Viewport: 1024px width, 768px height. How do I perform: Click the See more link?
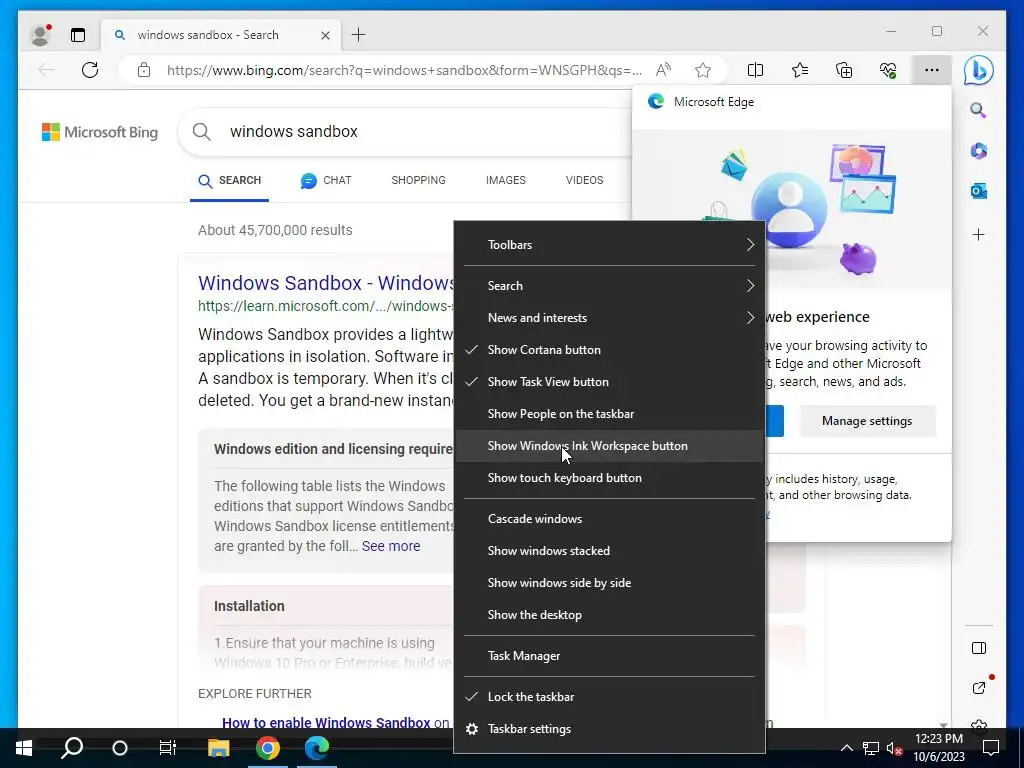391,546
